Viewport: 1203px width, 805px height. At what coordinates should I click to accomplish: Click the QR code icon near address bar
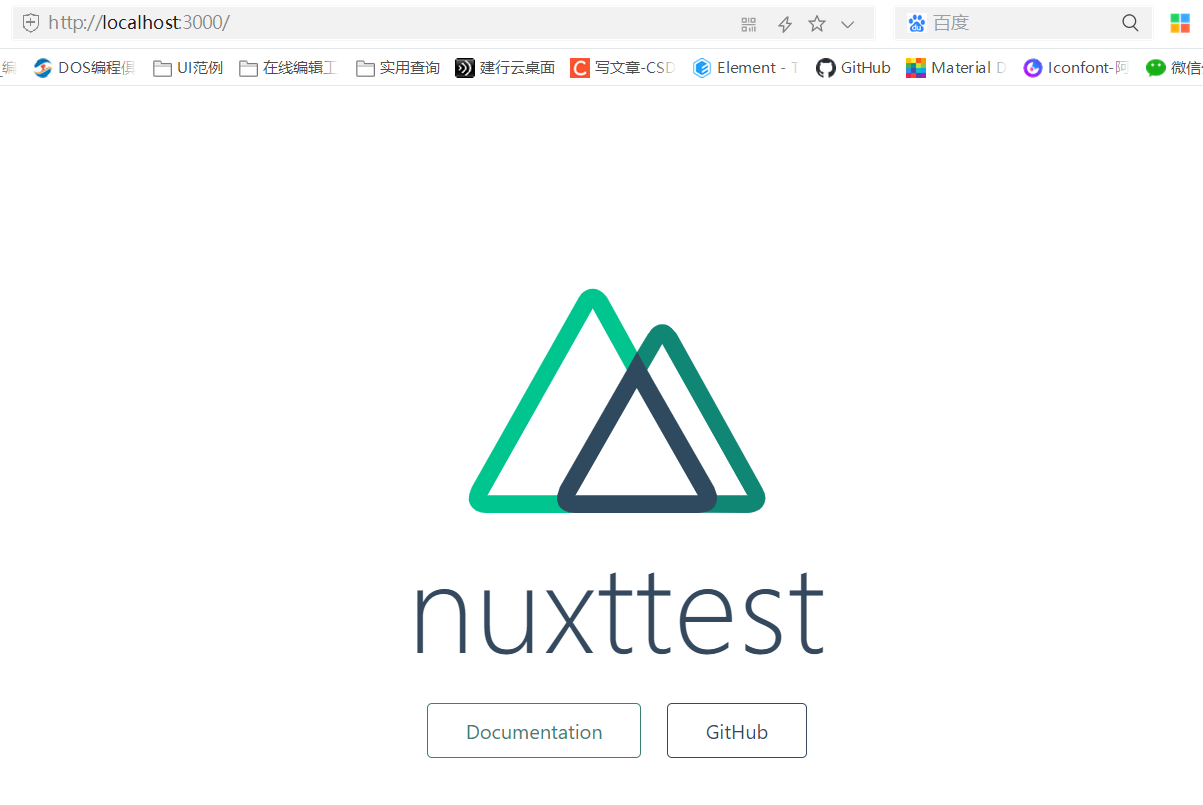pos(748,24)
